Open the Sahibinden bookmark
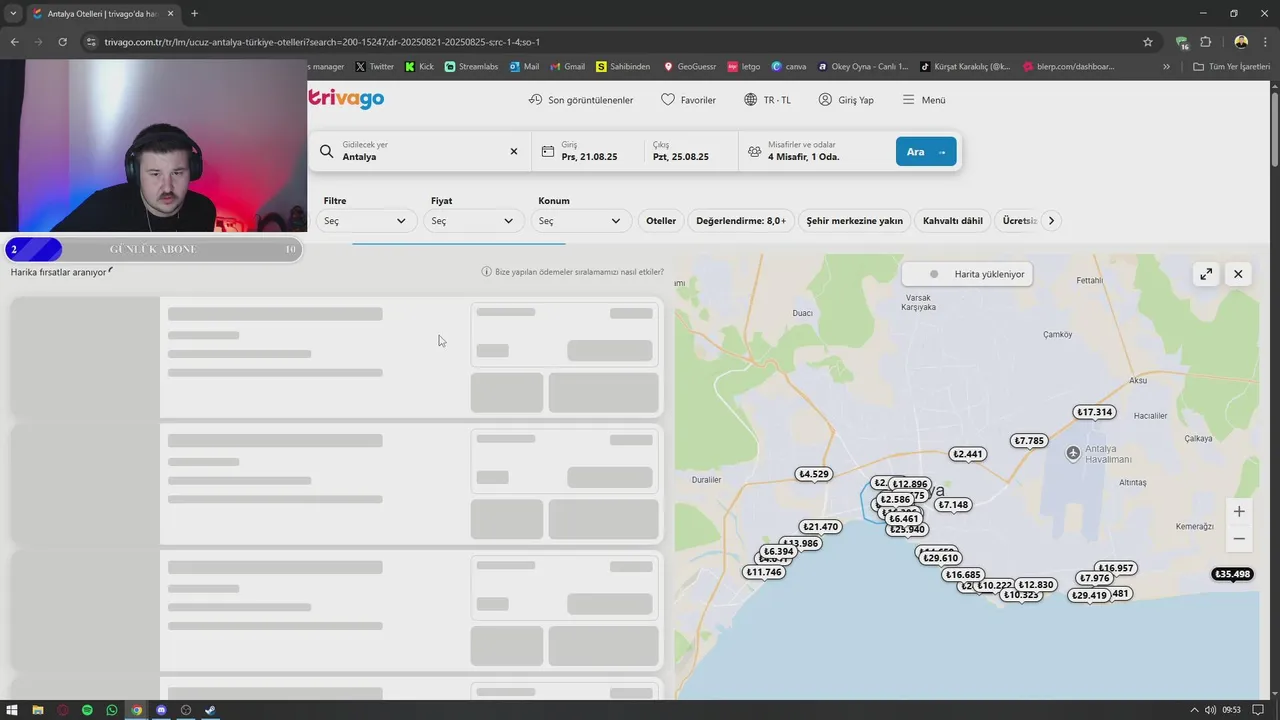1280x720 pixels. tap(623, 67)
